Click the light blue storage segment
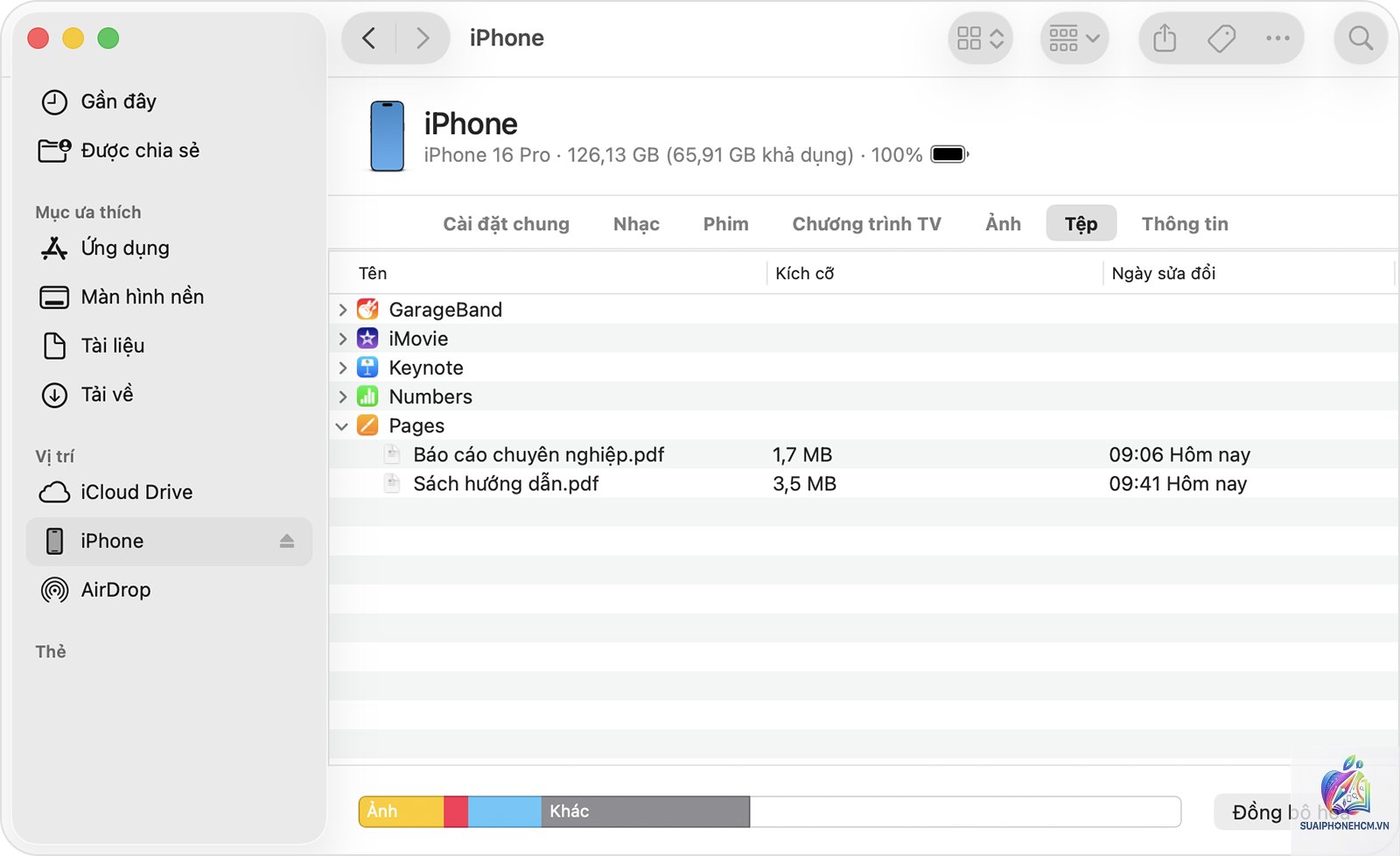The height and width of the screenshot is (856, 1400). (505, 812)
